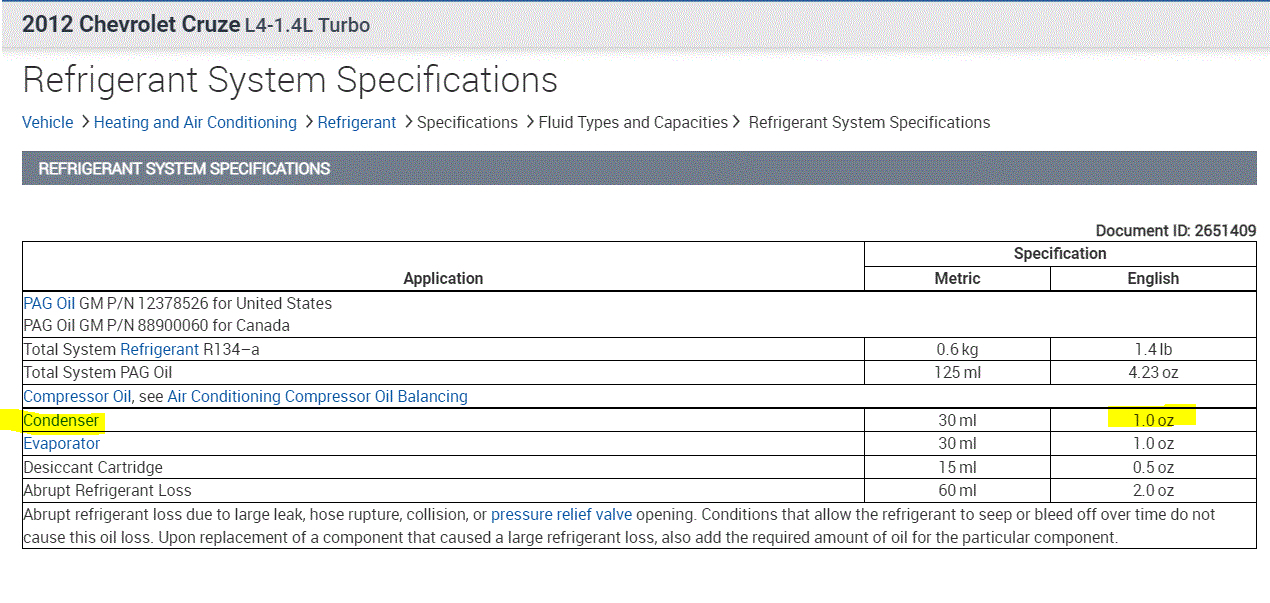1270x603 pixels.
Task: Click Refrigerant link in Total System row
Action: click(x=159, y=349)
